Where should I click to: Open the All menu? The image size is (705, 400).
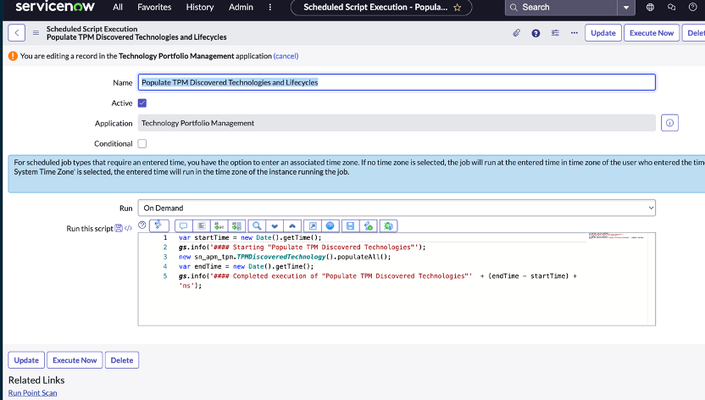click(118, 7)
